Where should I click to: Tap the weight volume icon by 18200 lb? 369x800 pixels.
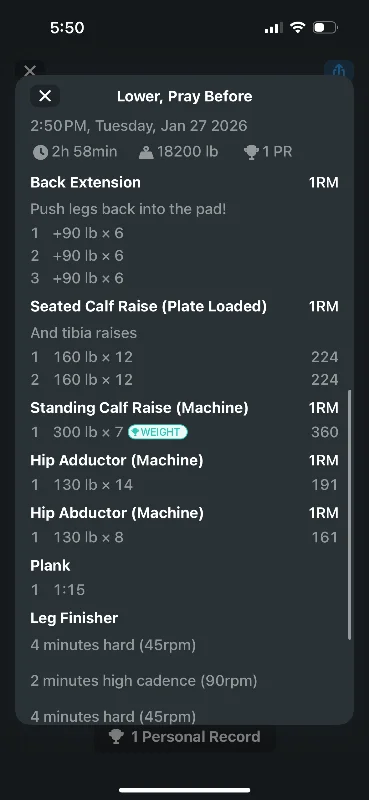pos(146,152)
